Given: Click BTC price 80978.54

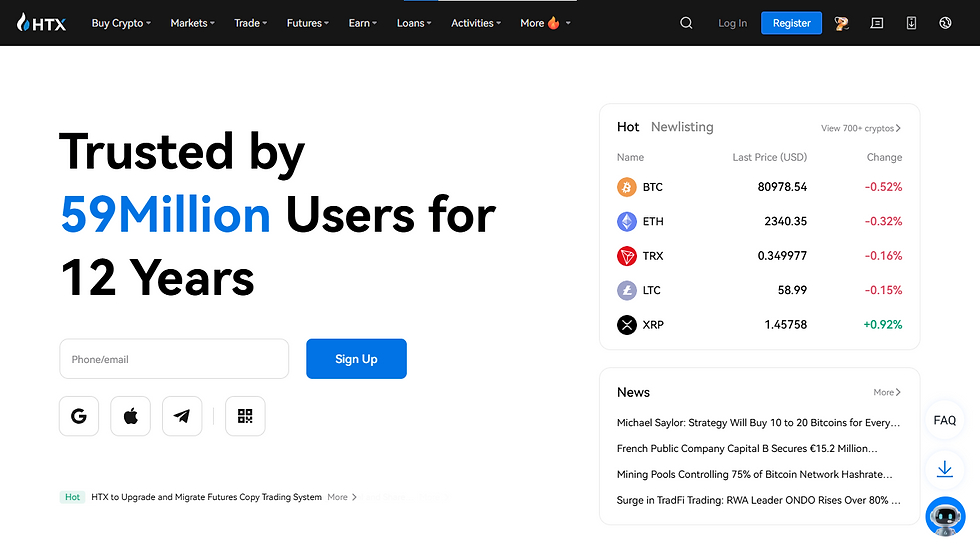Looking at the screenshot, I should coord(782,187).
